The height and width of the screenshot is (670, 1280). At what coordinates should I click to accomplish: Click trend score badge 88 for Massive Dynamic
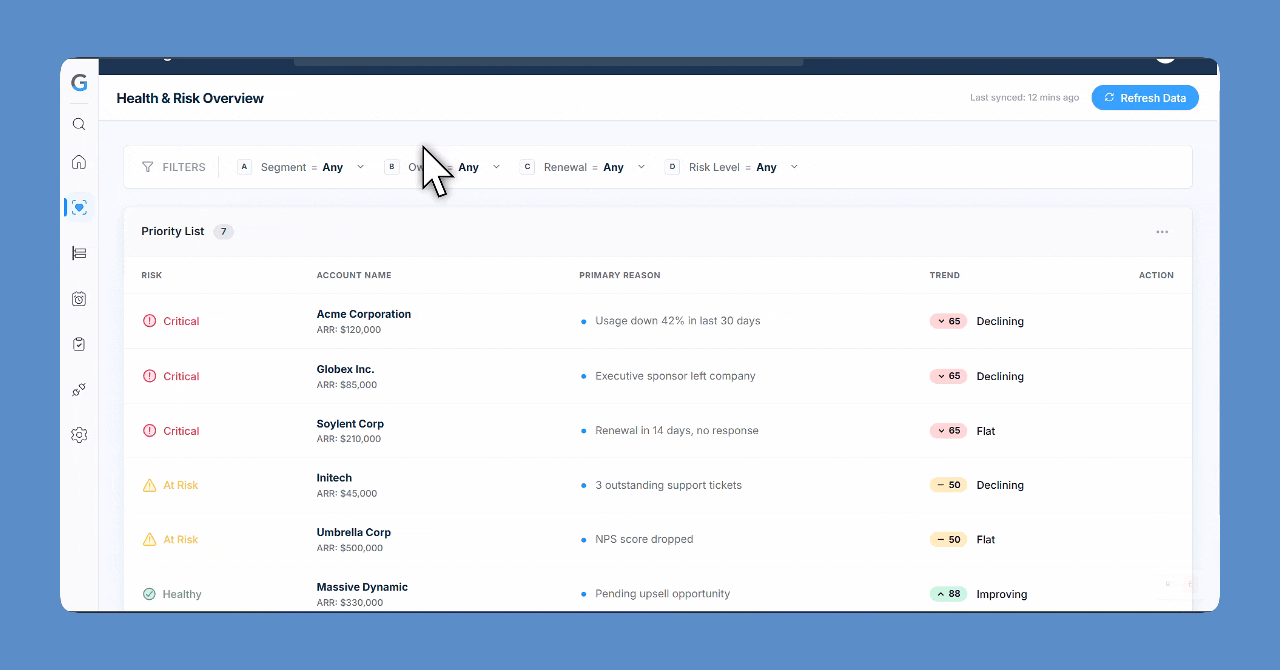[948, 594]
